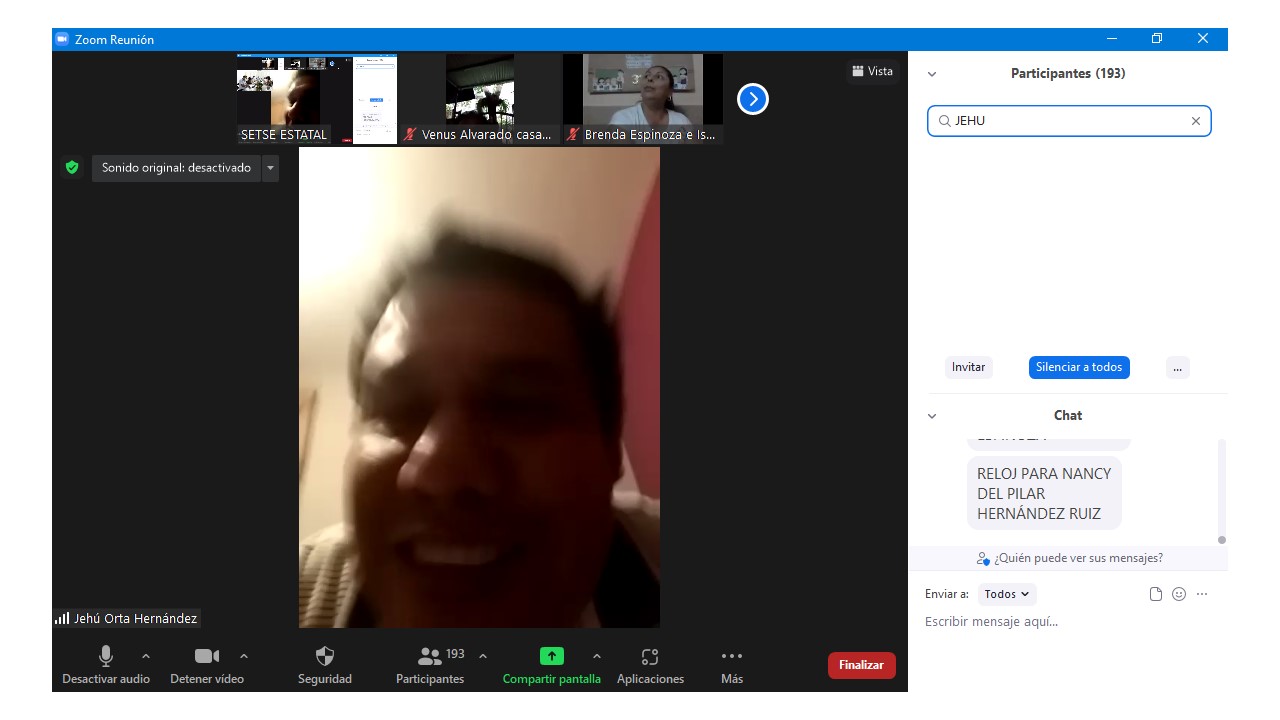Open the Seguridad shield icon
This screenshot has width=1280, height=720.
tap(325, 656)
